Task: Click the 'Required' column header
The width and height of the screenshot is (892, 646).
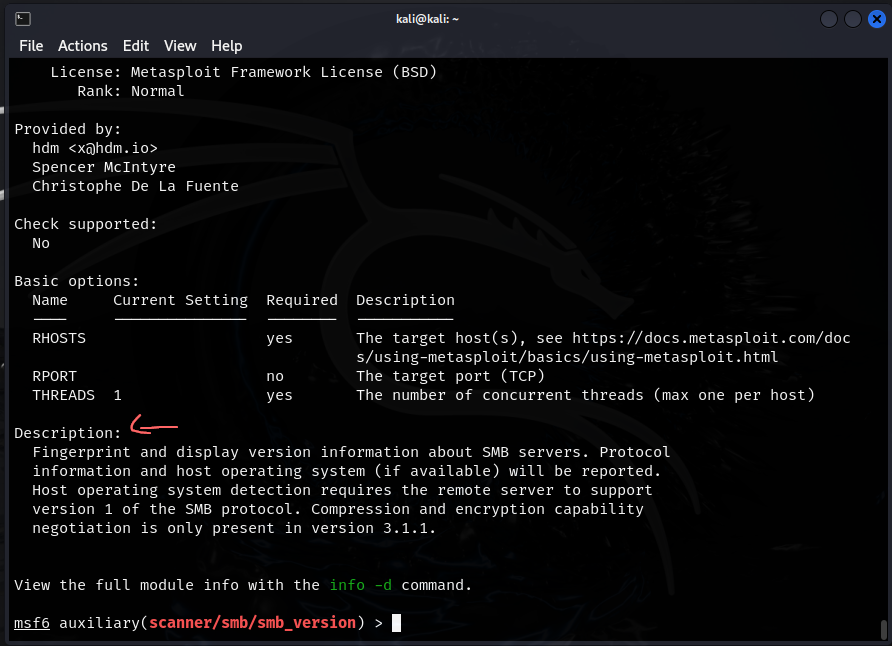Action: [x=302, y=300]
